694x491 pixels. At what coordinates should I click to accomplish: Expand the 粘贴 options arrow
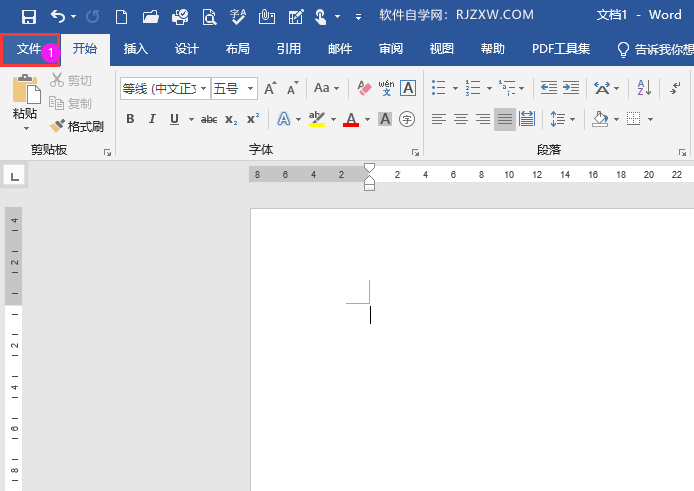(x=26, y=128)
